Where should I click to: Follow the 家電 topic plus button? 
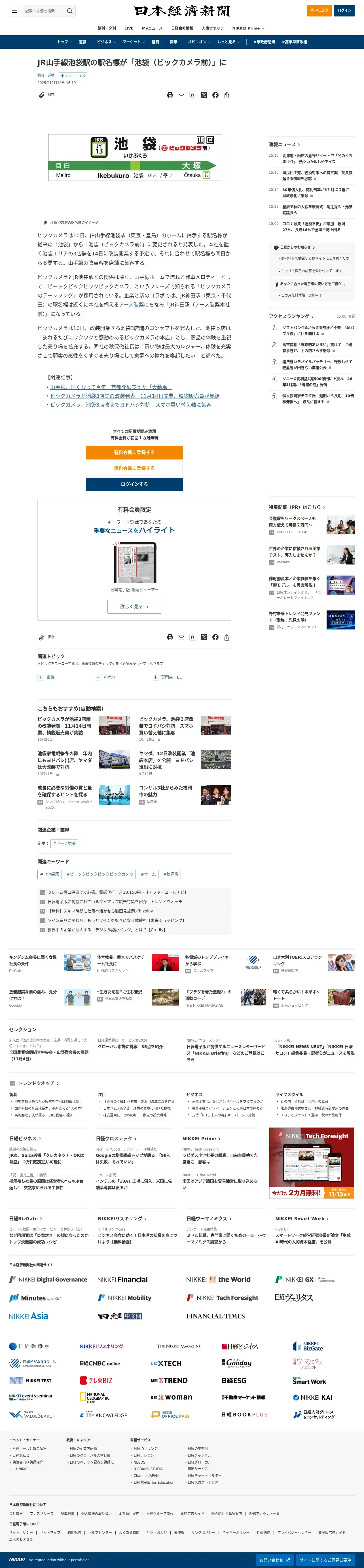[41, 677]
